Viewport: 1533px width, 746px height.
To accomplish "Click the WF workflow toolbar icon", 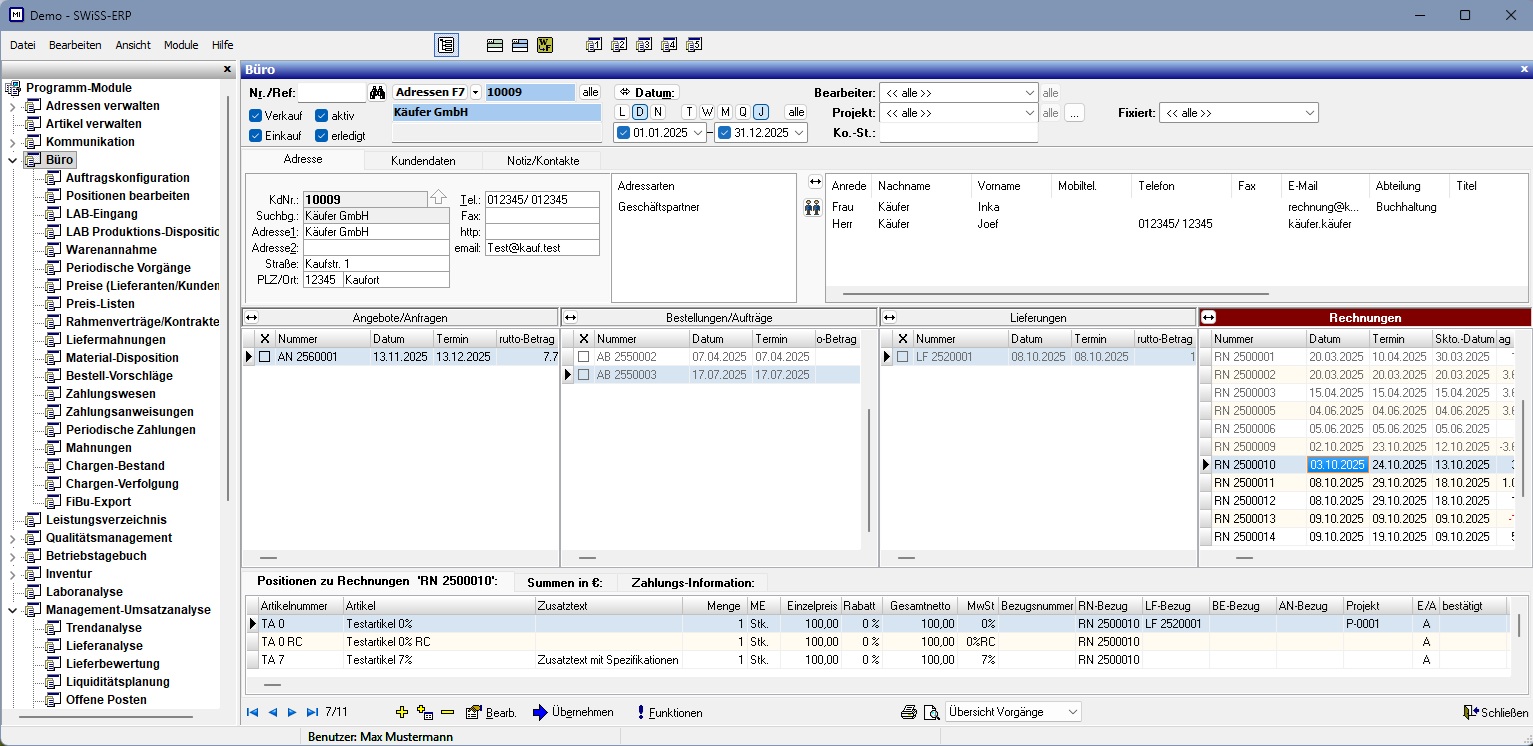I will 545,45.
